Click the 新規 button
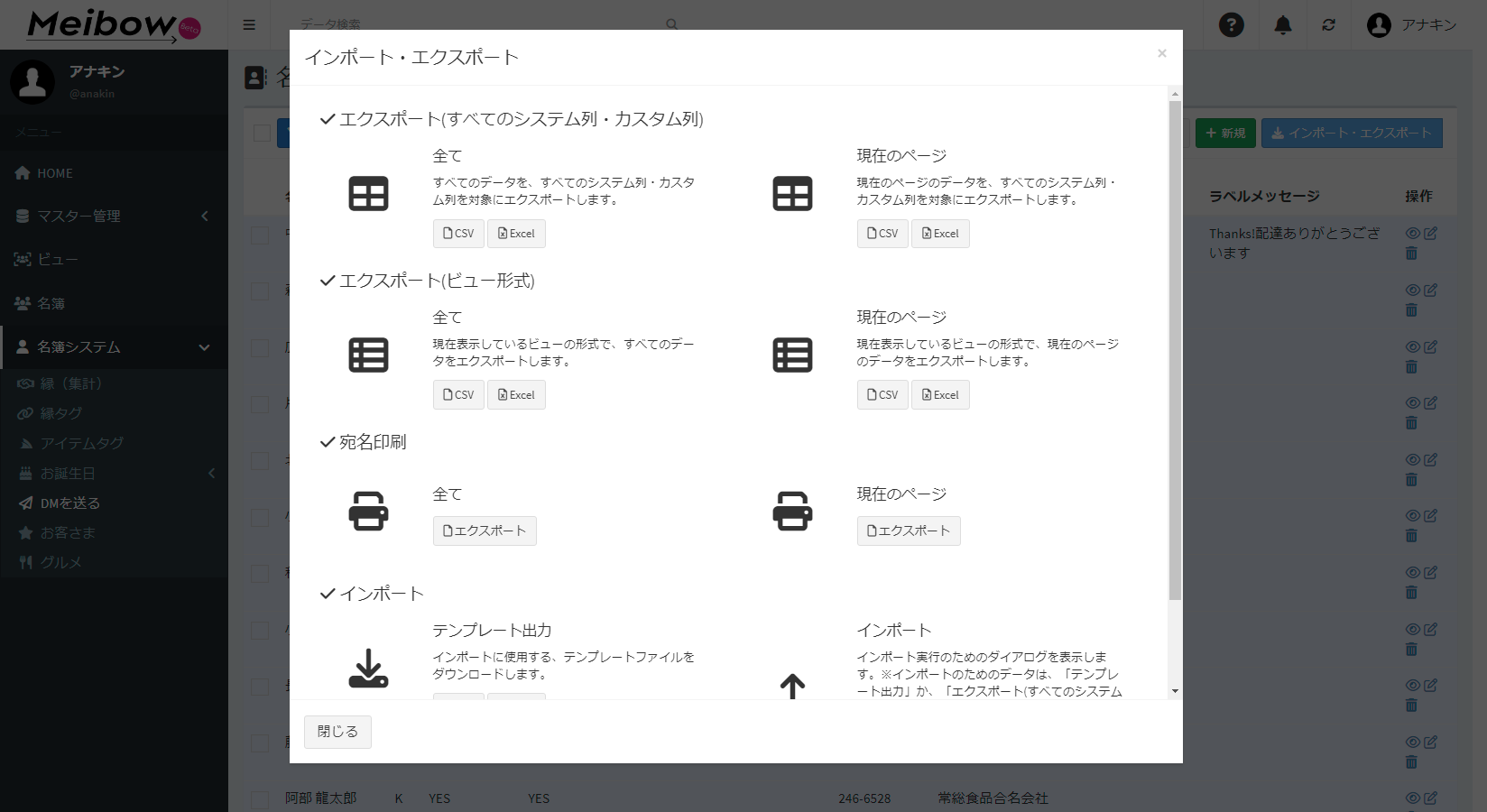This screenshot has height=812, width=1487. click(x=1225, y=133)
